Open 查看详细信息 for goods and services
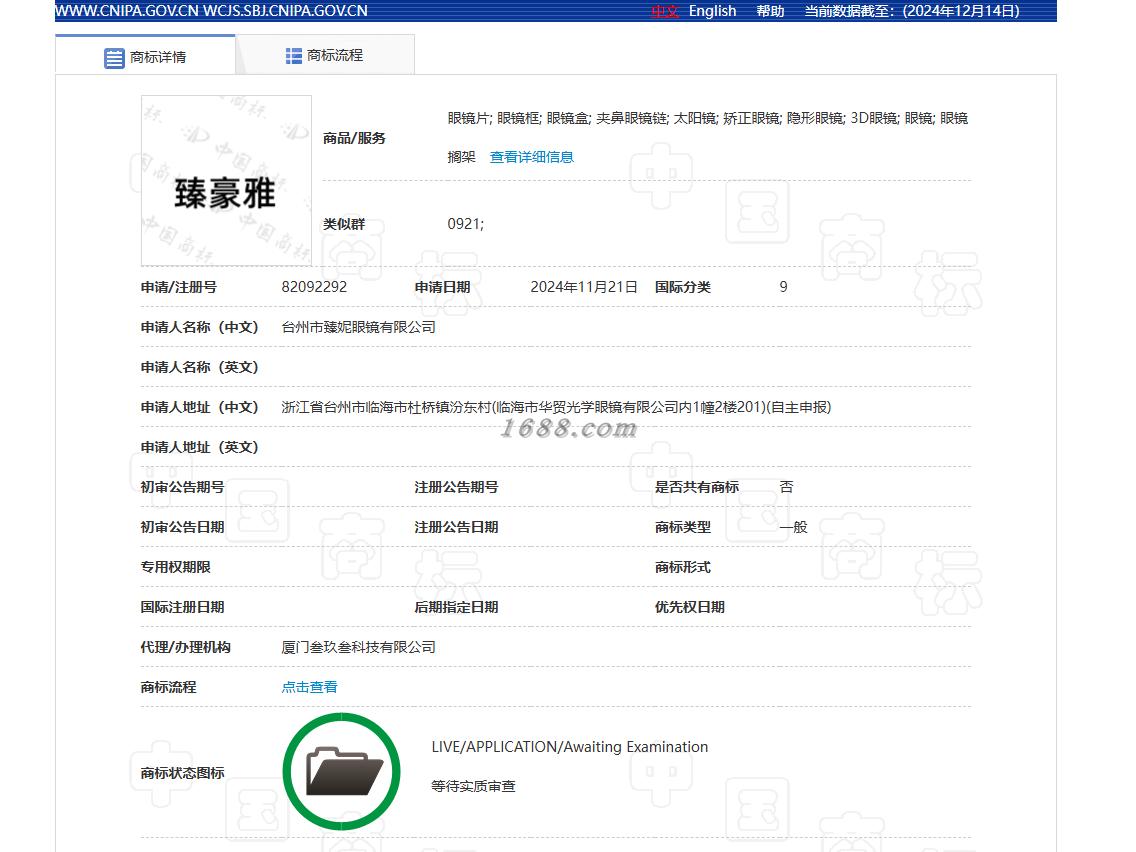This screenshot has height=852, width=1136. [532, 157]
